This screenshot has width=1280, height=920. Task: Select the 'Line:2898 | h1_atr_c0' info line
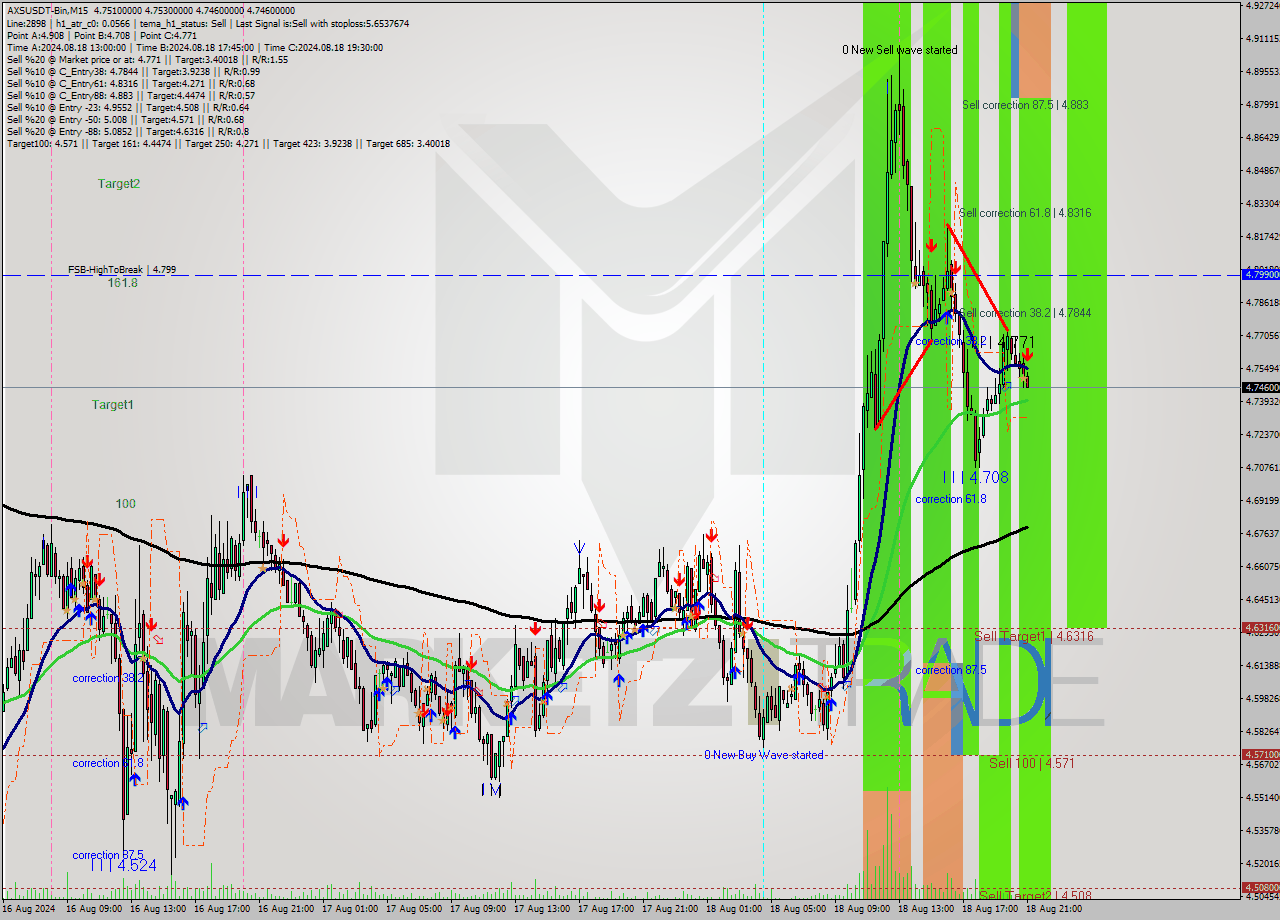point(207,23)
